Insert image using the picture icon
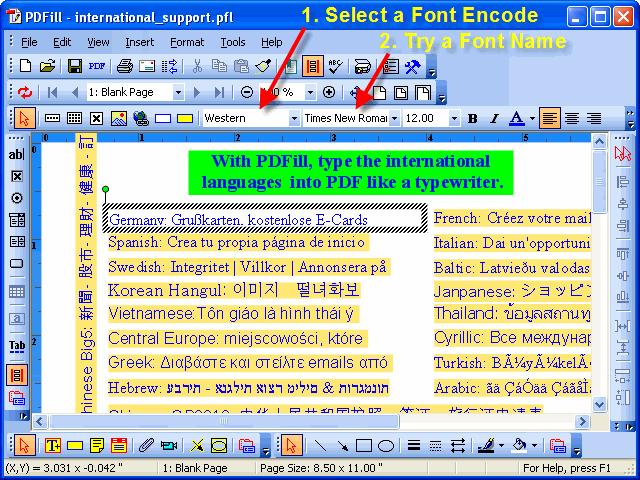This screenshot has height=480, width=640. click(119, 118)
